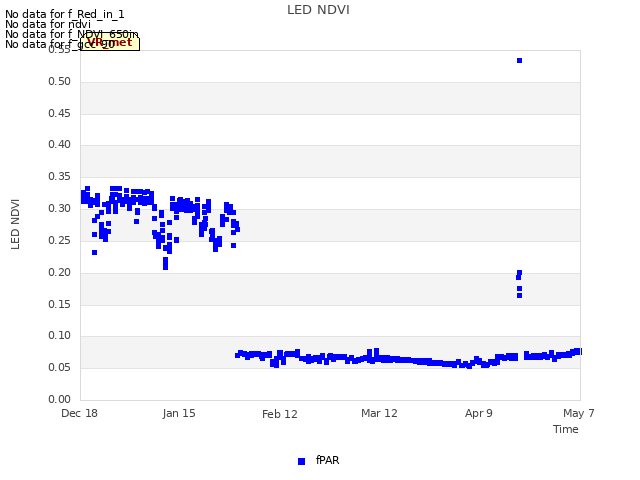Click the Jan 15 x-axis label

coord(179,413)
